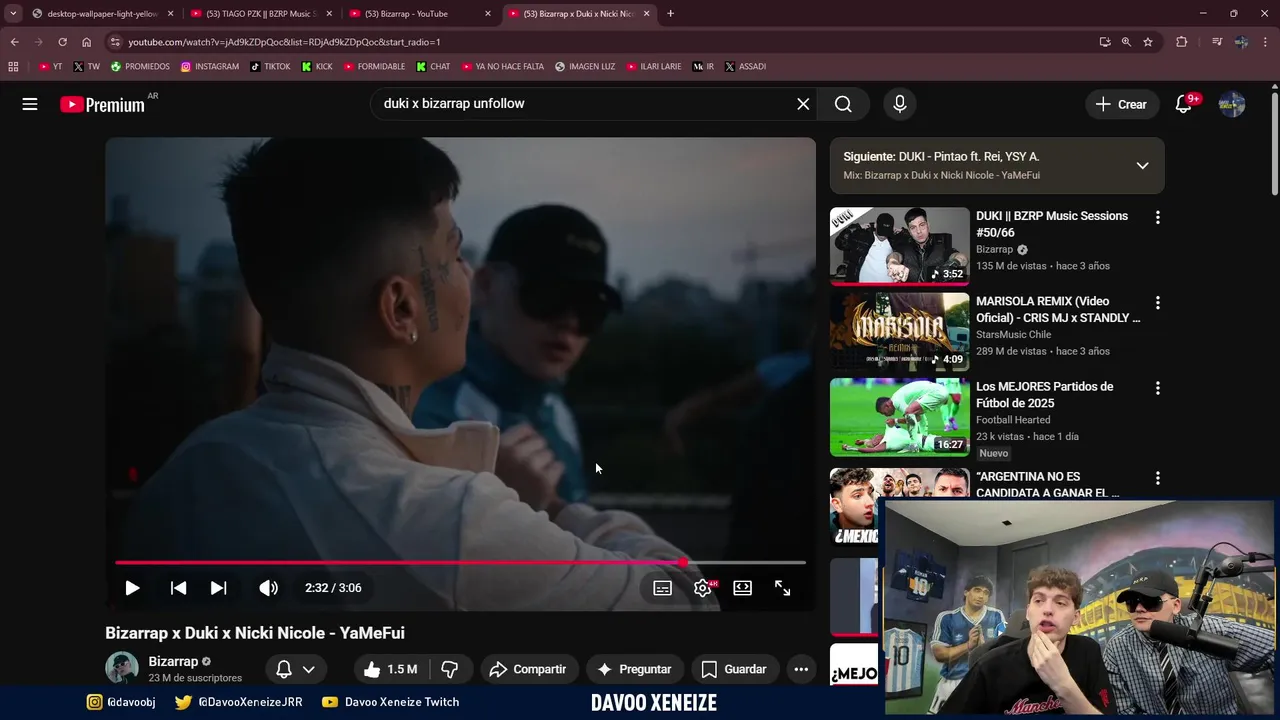Open the PROMIEDOS bookmark
The height and width of the screenshot is (720, 1280).
pos(140,67)
